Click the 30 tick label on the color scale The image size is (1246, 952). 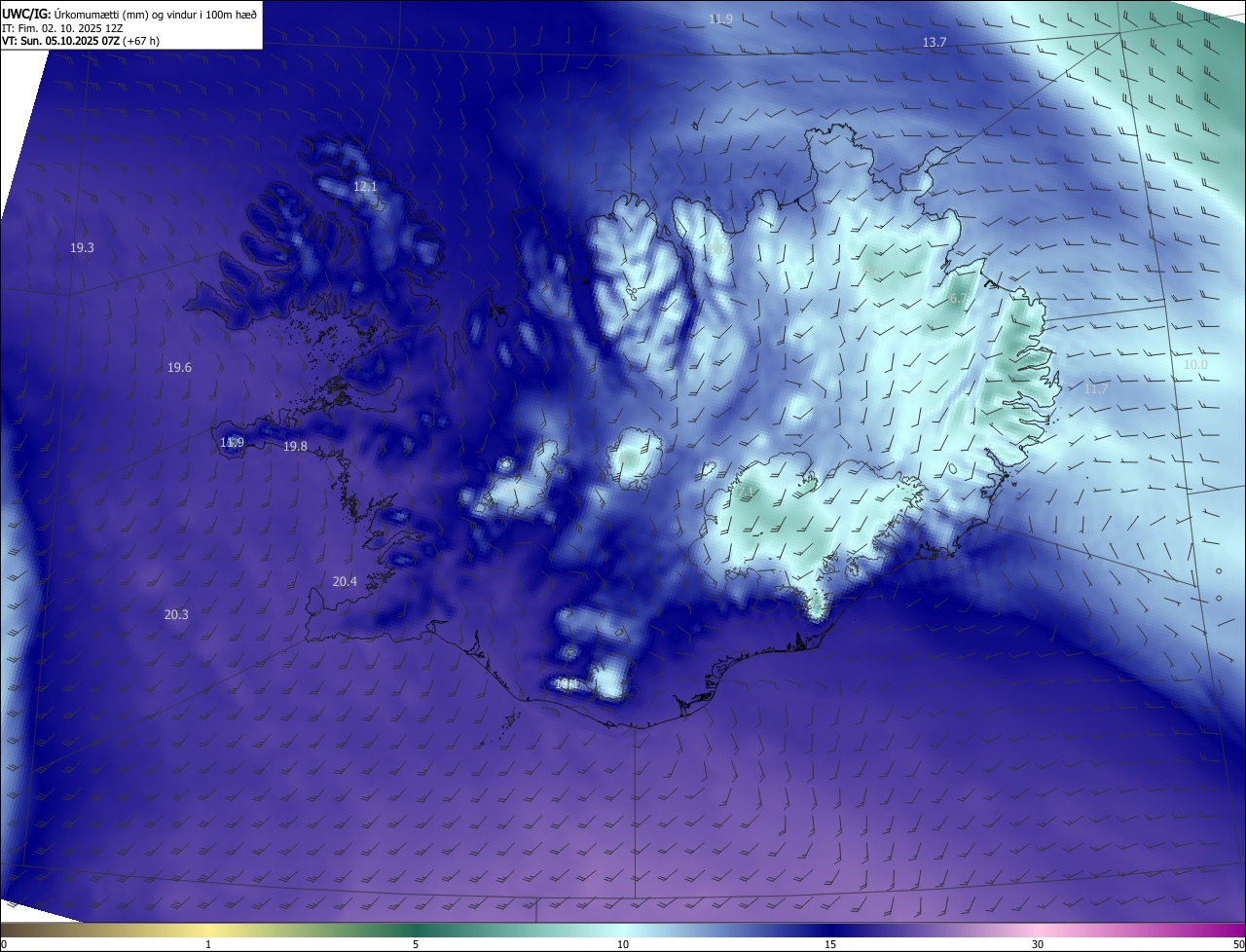pos(1038,944)
